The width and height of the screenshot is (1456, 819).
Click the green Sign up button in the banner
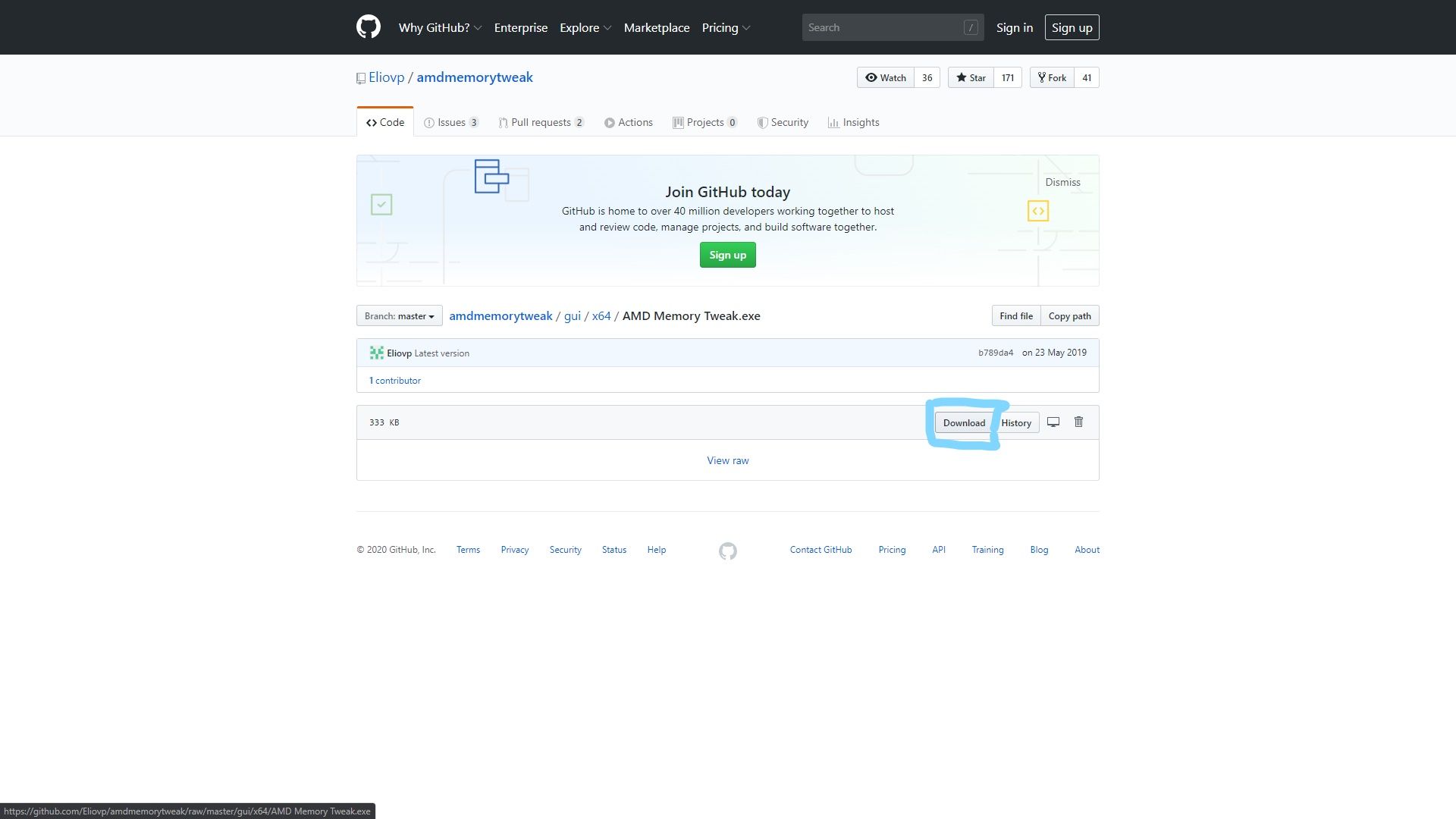[727, 255]
